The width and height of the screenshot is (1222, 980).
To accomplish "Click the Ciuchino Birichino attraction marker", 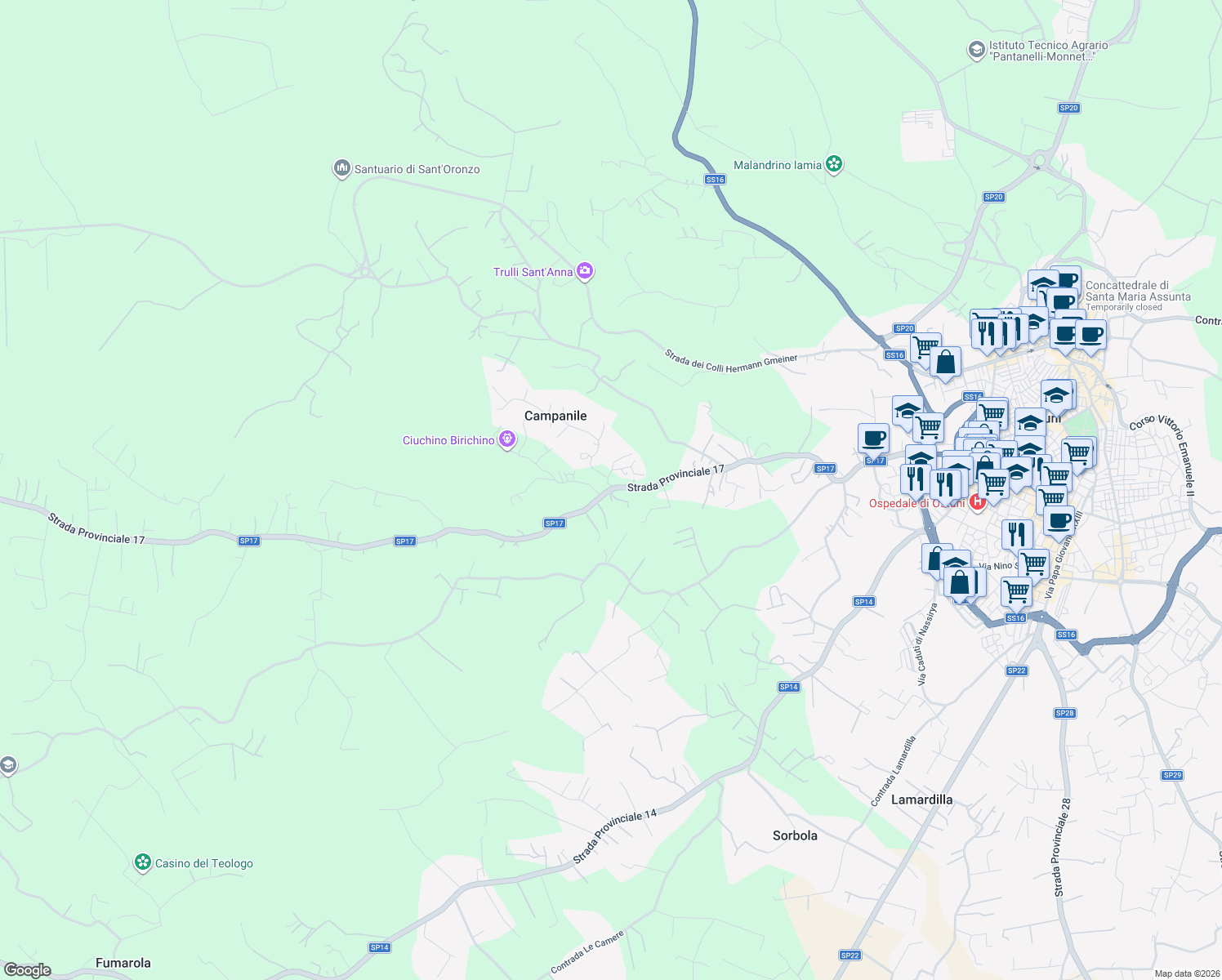I will [506, 439].
